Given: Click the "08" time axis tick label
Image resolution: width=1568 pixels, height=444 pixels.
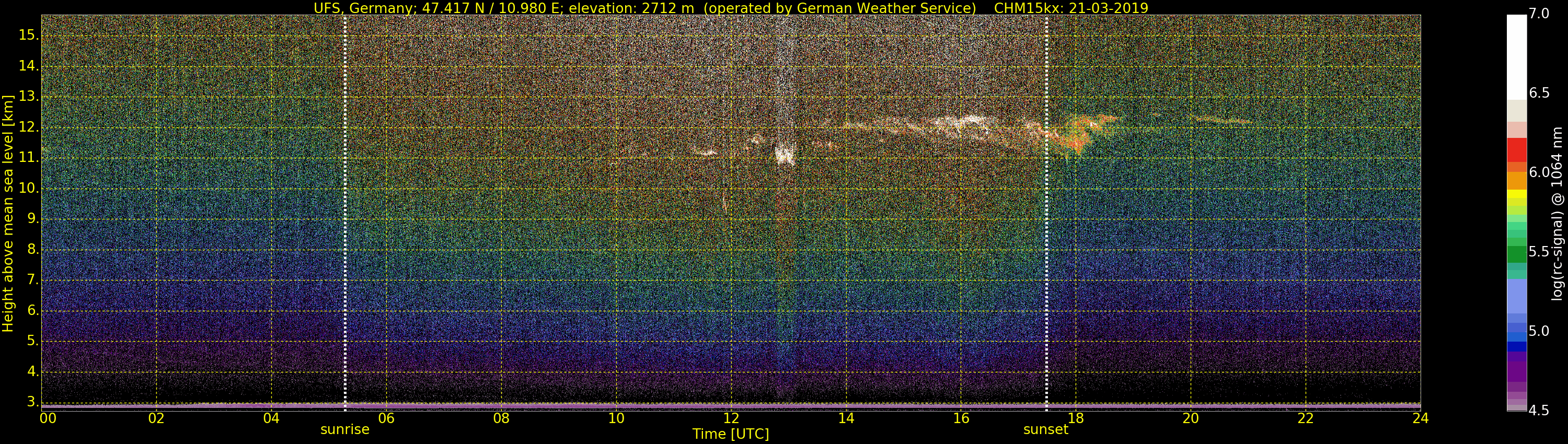Looking at the screenshot, I should tap(501, 418).
